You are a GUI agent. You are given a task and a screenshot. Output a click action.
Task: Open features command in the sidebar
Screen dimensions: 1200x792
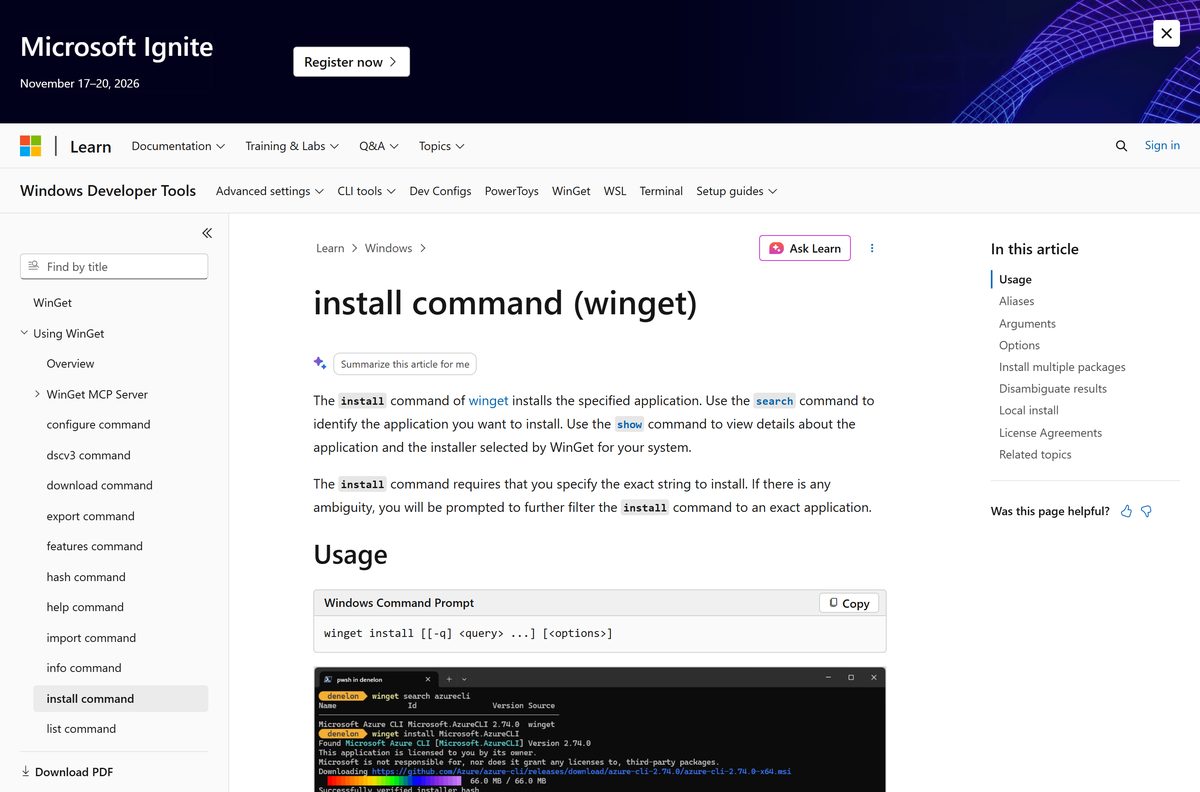[x=94, y=547]
